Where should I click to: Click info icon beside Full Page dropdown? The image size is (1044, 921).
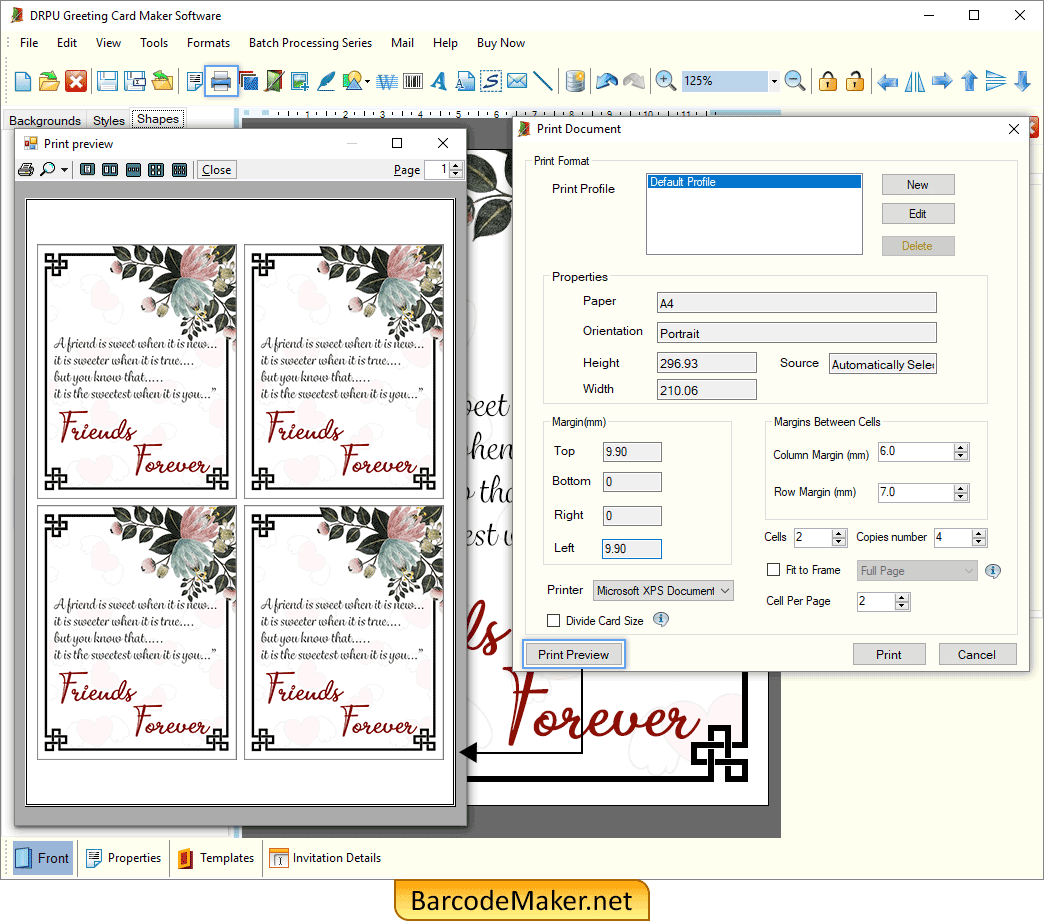pyautogui.click(x=993, y=571)
